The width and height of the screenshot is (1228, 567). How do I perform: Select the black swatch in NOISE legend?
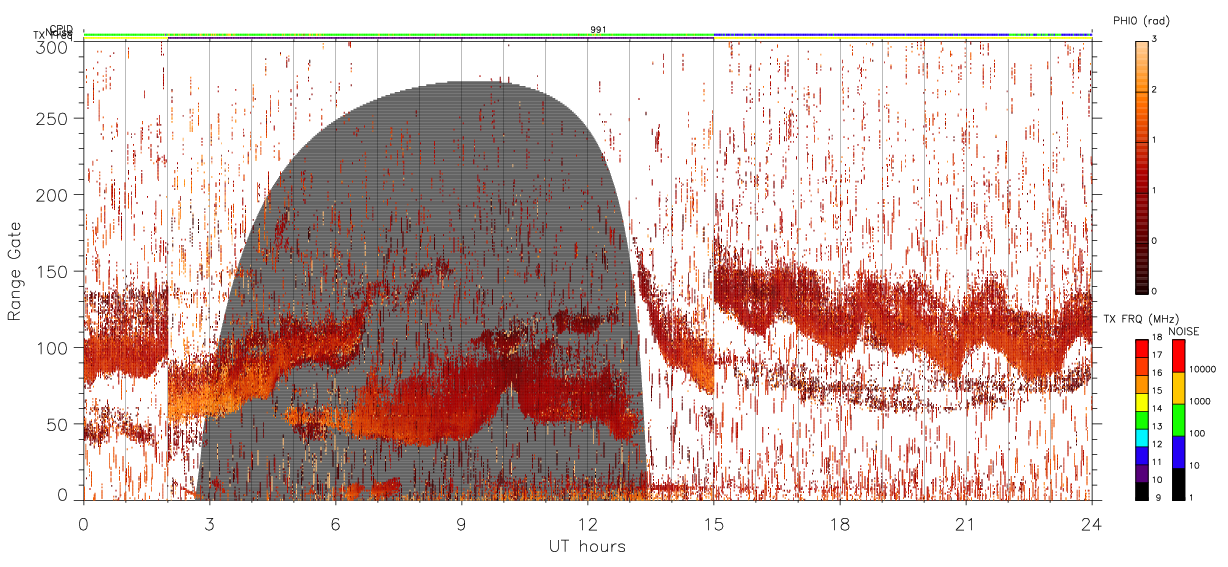click(x=1177, y=484)
